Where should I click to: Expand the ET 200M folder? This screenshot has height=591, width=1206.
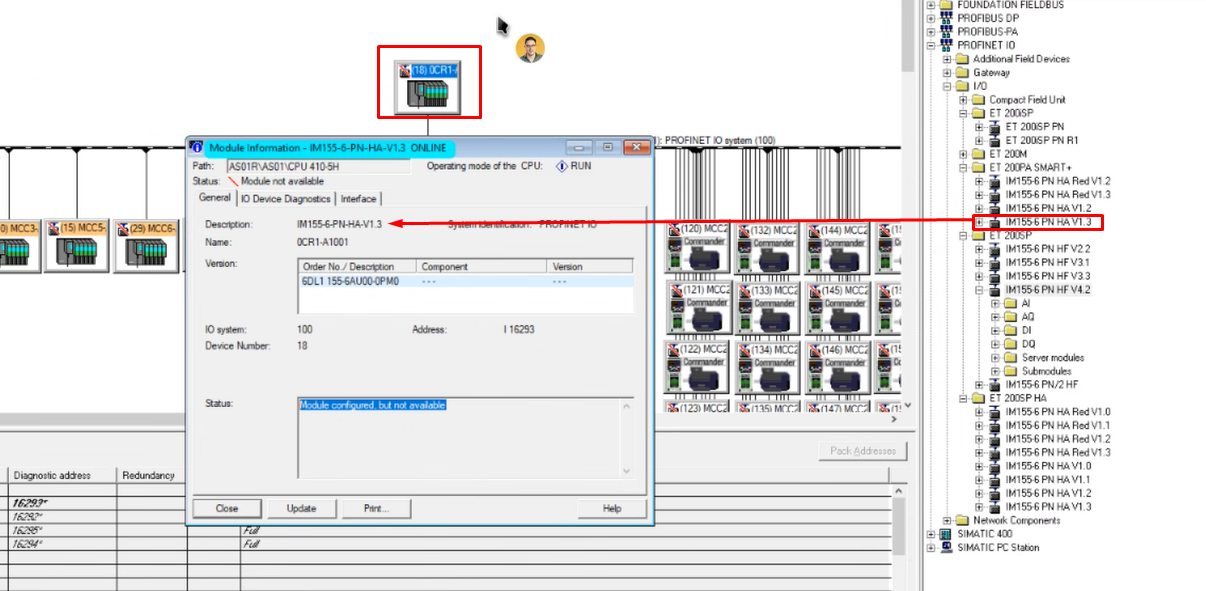tap(963, 154)
